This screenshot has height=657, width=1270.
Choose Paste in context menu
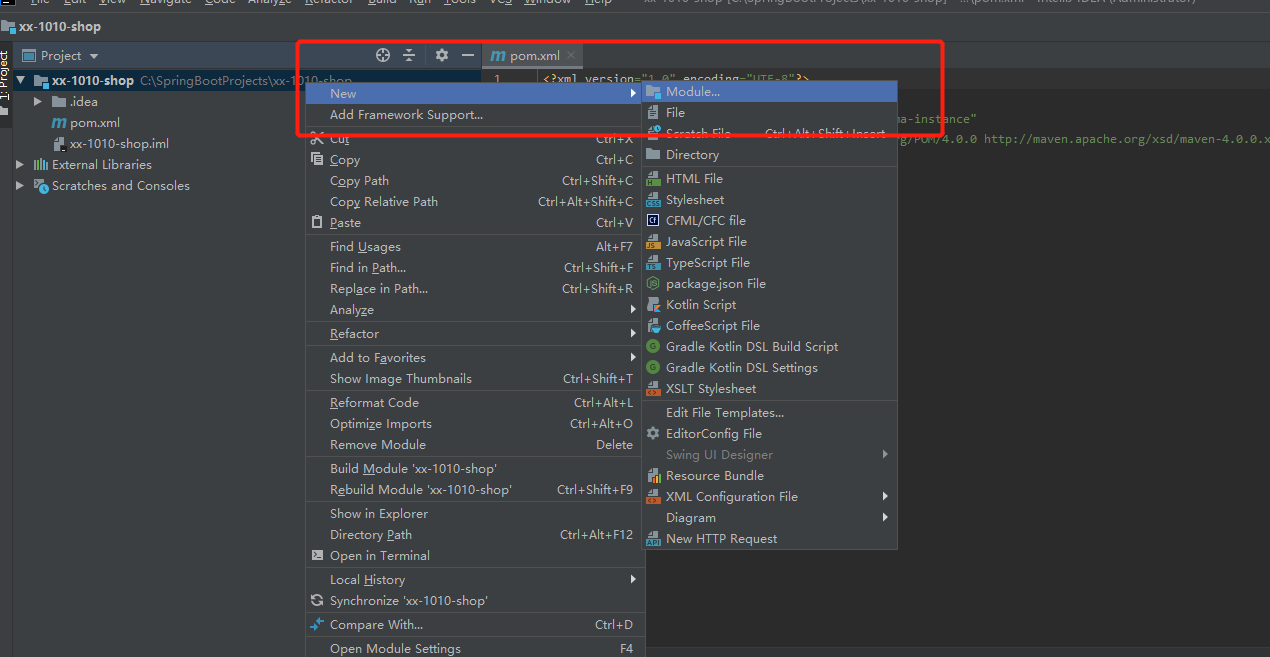(x=474, y=222)
